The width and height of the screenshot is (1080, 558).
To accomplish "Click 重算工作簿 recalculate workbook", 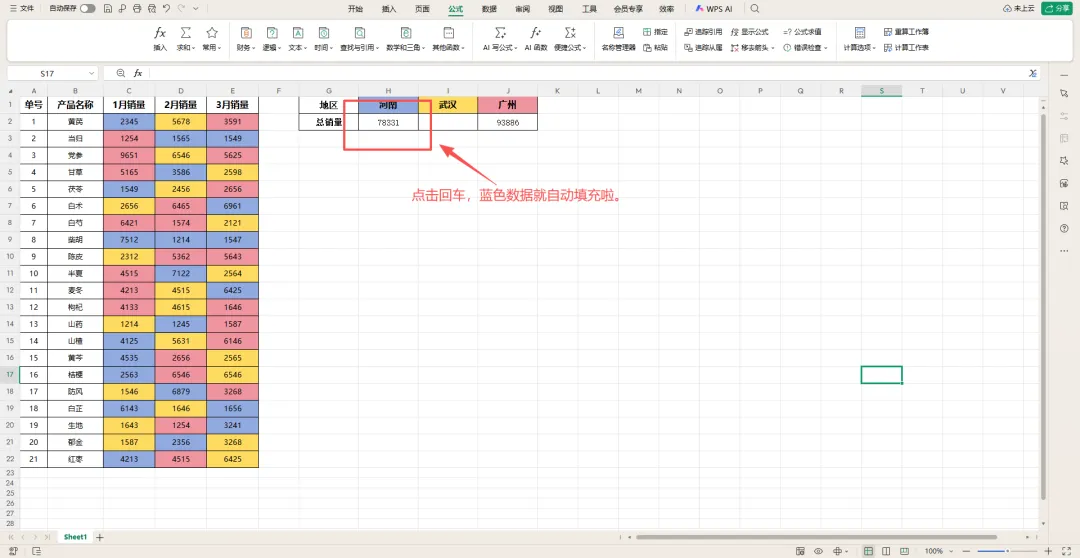I will [906, 32].
